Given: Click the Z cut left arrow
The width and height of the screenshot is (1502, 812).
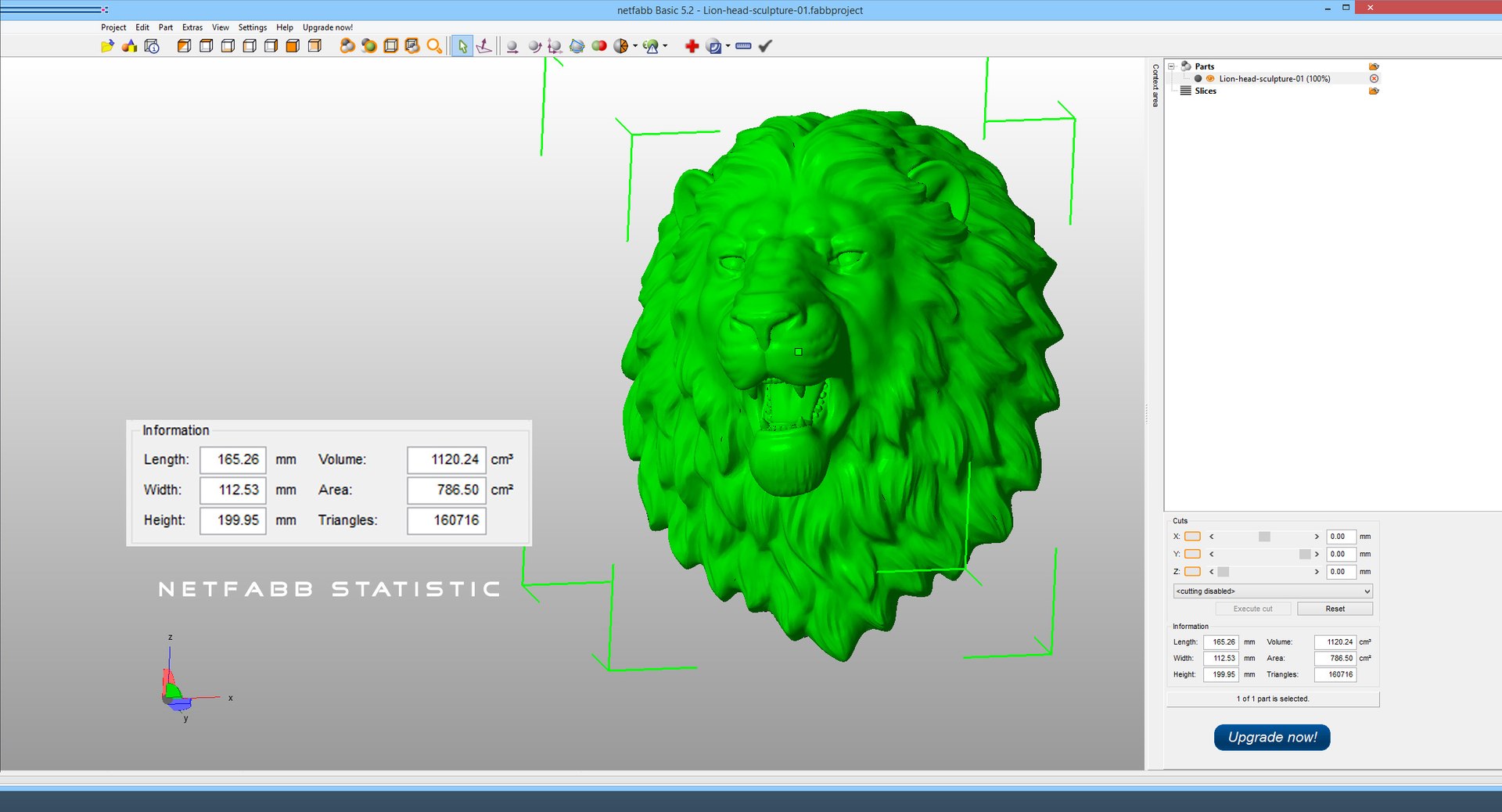Looking at the screenshot, I should click(x=1212, y=572).
